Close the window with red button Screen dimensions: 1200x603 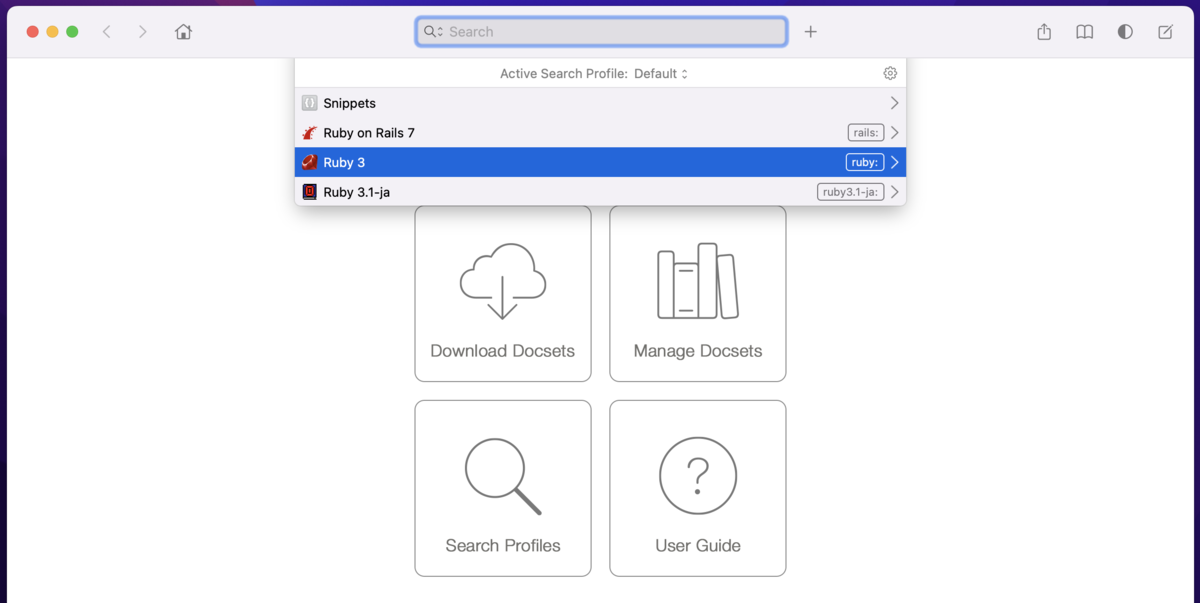[x=32, y=32]
